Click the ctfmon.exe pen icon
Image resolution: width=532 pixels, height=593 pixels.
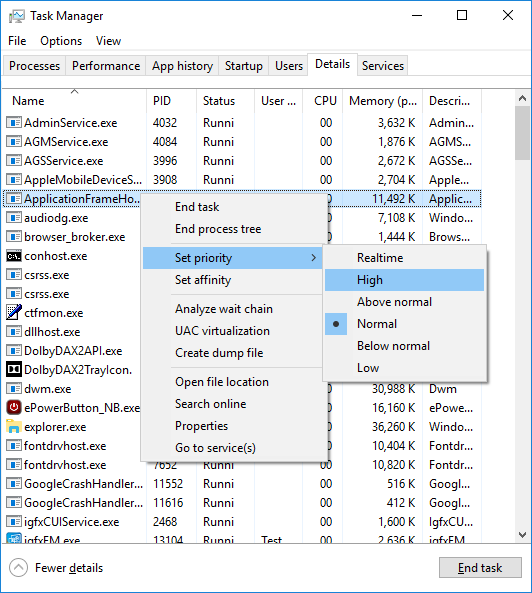click(x=14, y=312)
